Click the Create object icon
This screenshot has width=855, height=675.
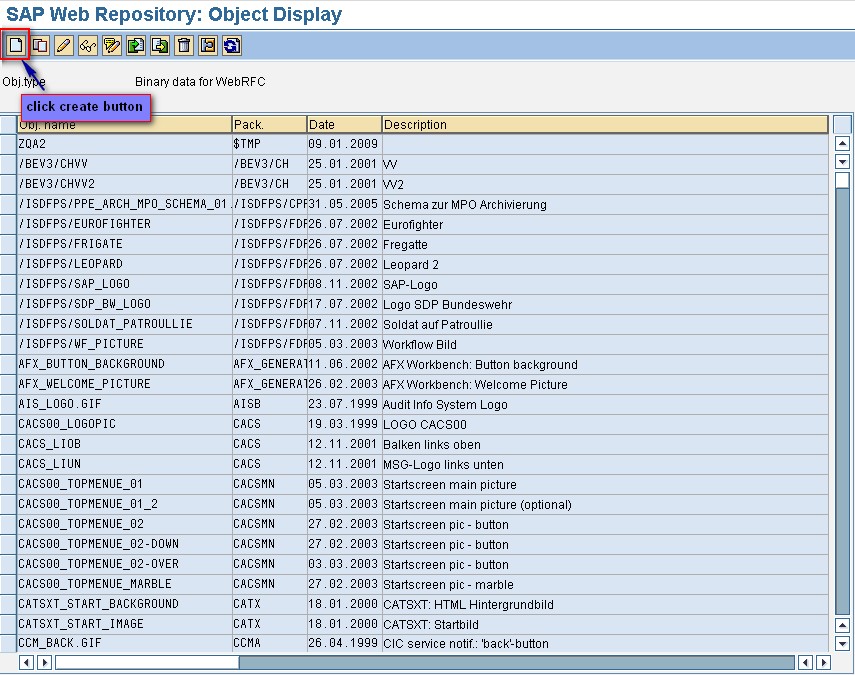tap(15, 45)
